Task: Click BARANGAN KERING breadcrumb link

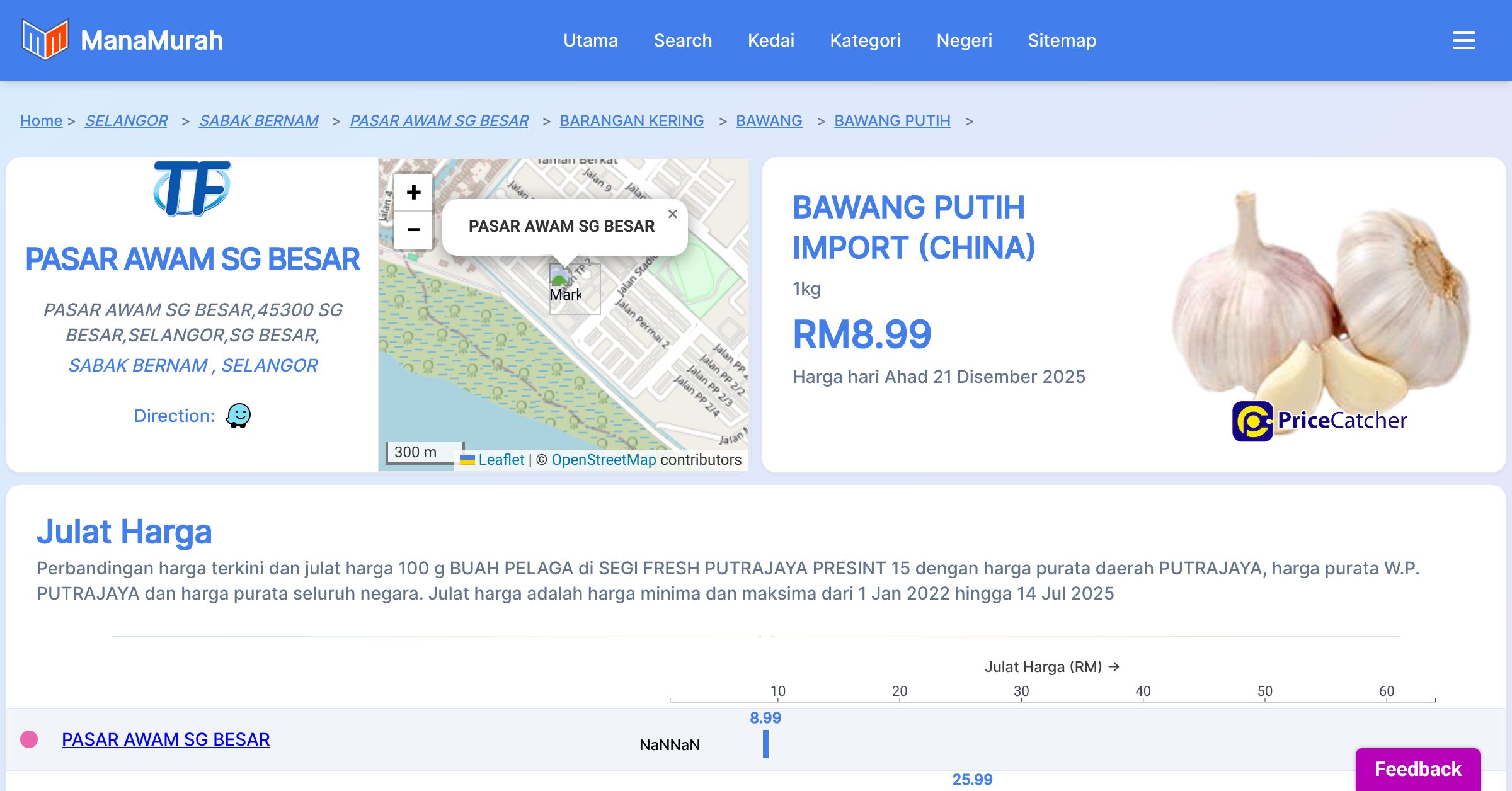Action: point(631,120)
